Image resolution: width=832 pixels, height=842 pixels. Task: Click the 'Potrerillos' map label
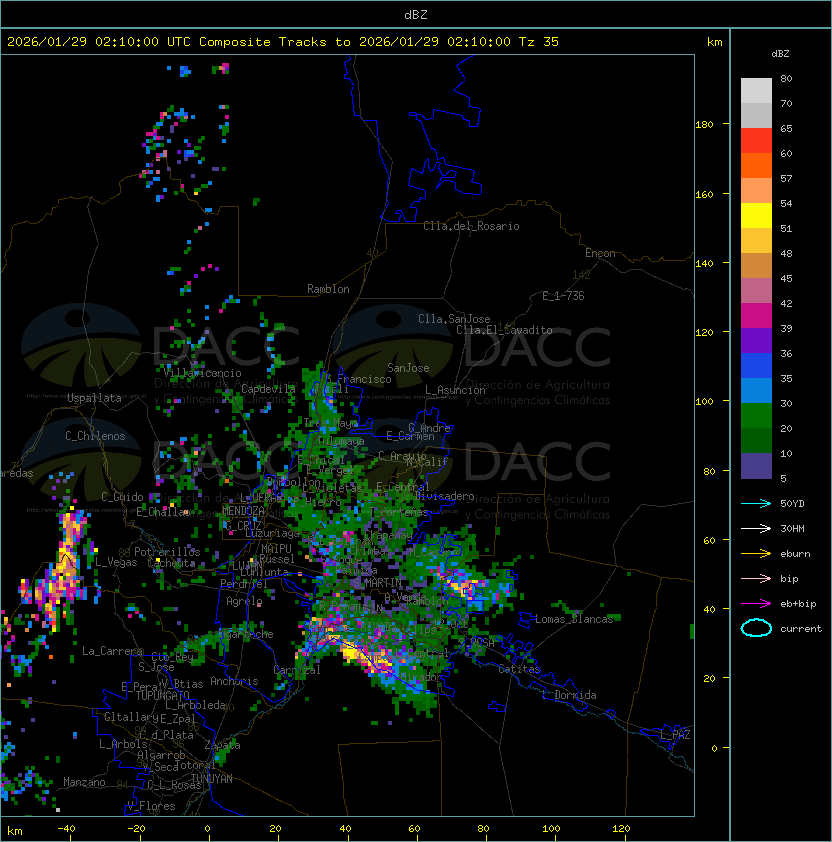(x=167, y=551)
